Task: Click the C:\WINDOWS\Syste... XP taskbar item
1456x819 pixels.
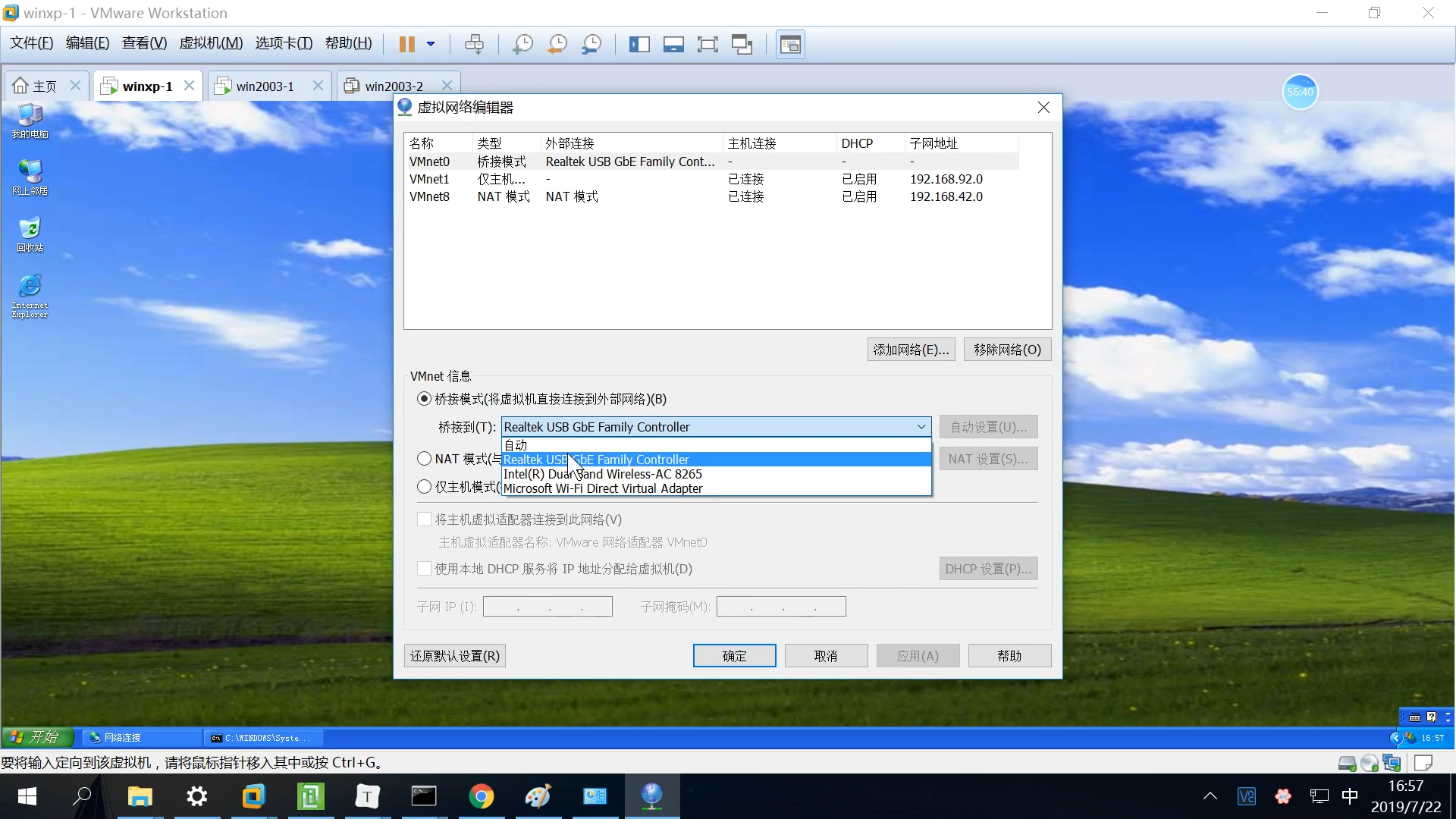Action: pos(265,738)
